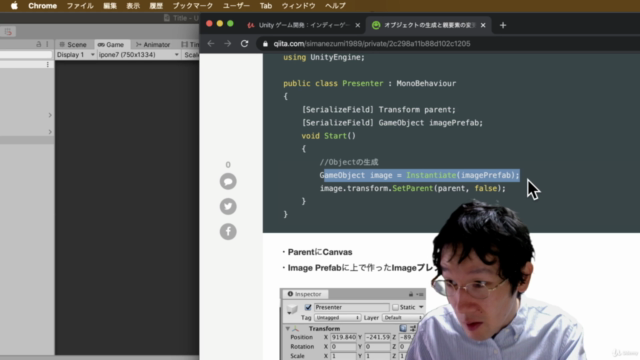640x360 pixels.
Task: Click the GameObject cube icon in Inspector
Action: click(292, 309)
